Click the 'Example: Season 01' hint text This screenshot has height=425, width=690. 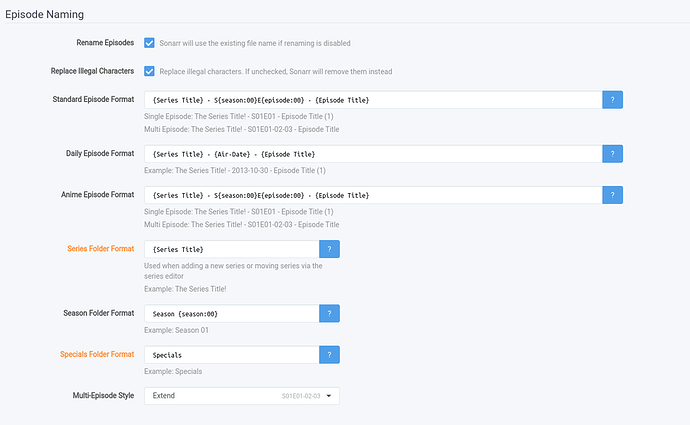pyautogui.click(x=176, y=330)
